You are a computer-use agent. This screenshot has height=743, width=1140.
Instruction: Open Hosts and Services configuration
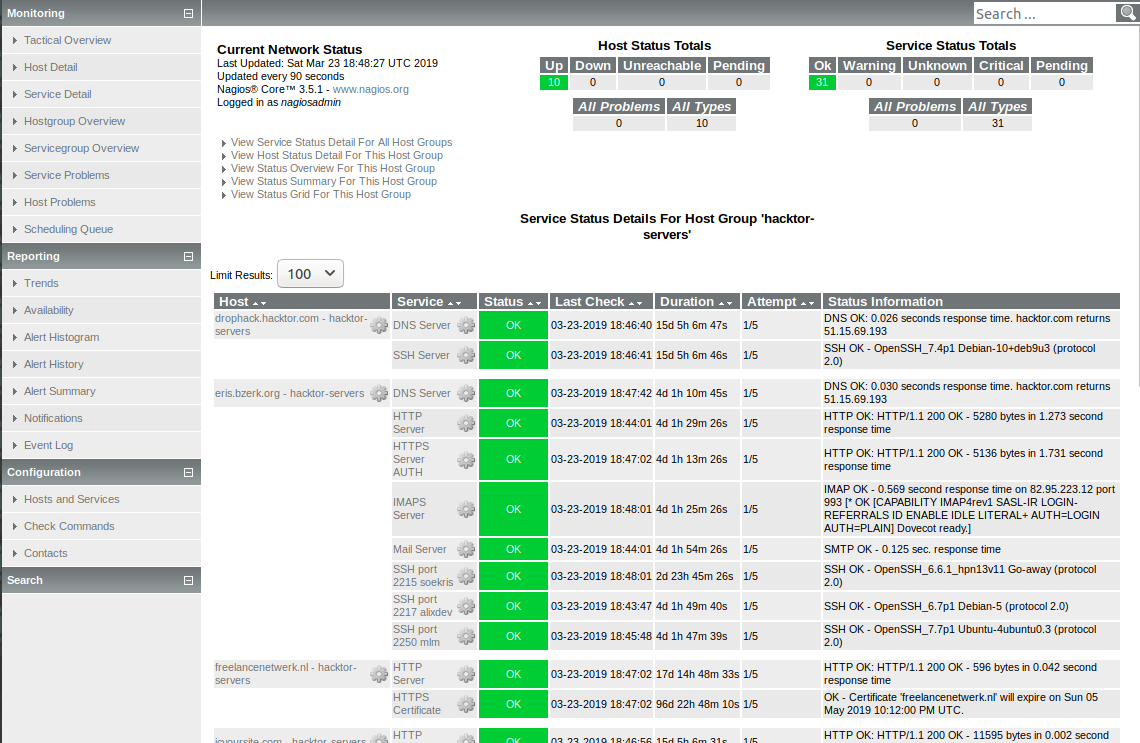point(72,499)
